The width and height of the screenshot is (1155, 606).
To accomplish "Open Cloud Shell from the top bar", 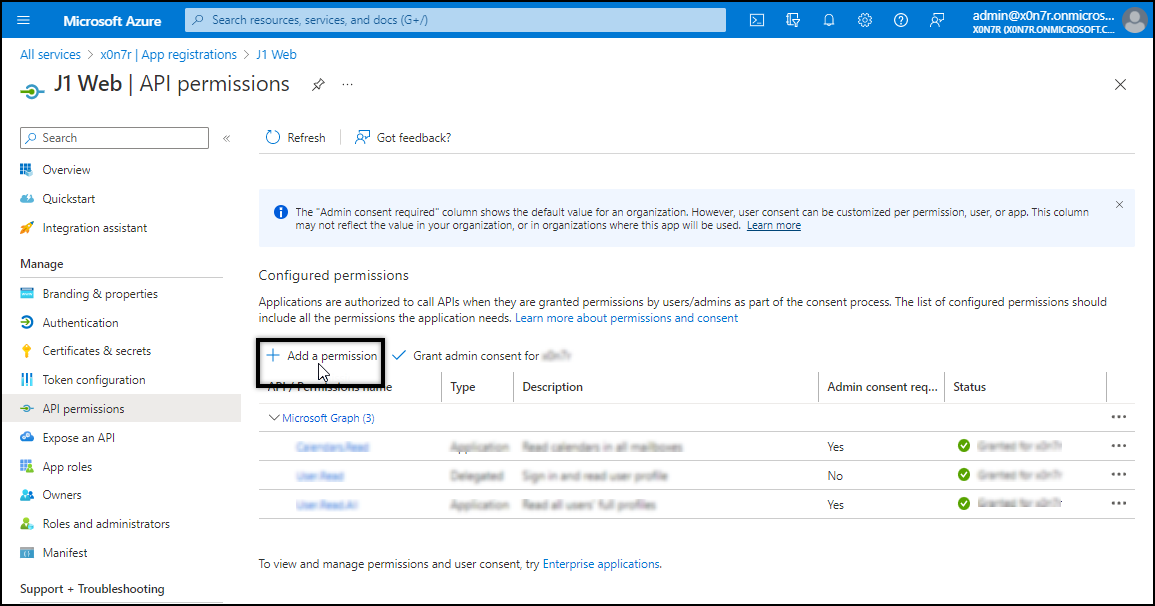I will [758, 20].
